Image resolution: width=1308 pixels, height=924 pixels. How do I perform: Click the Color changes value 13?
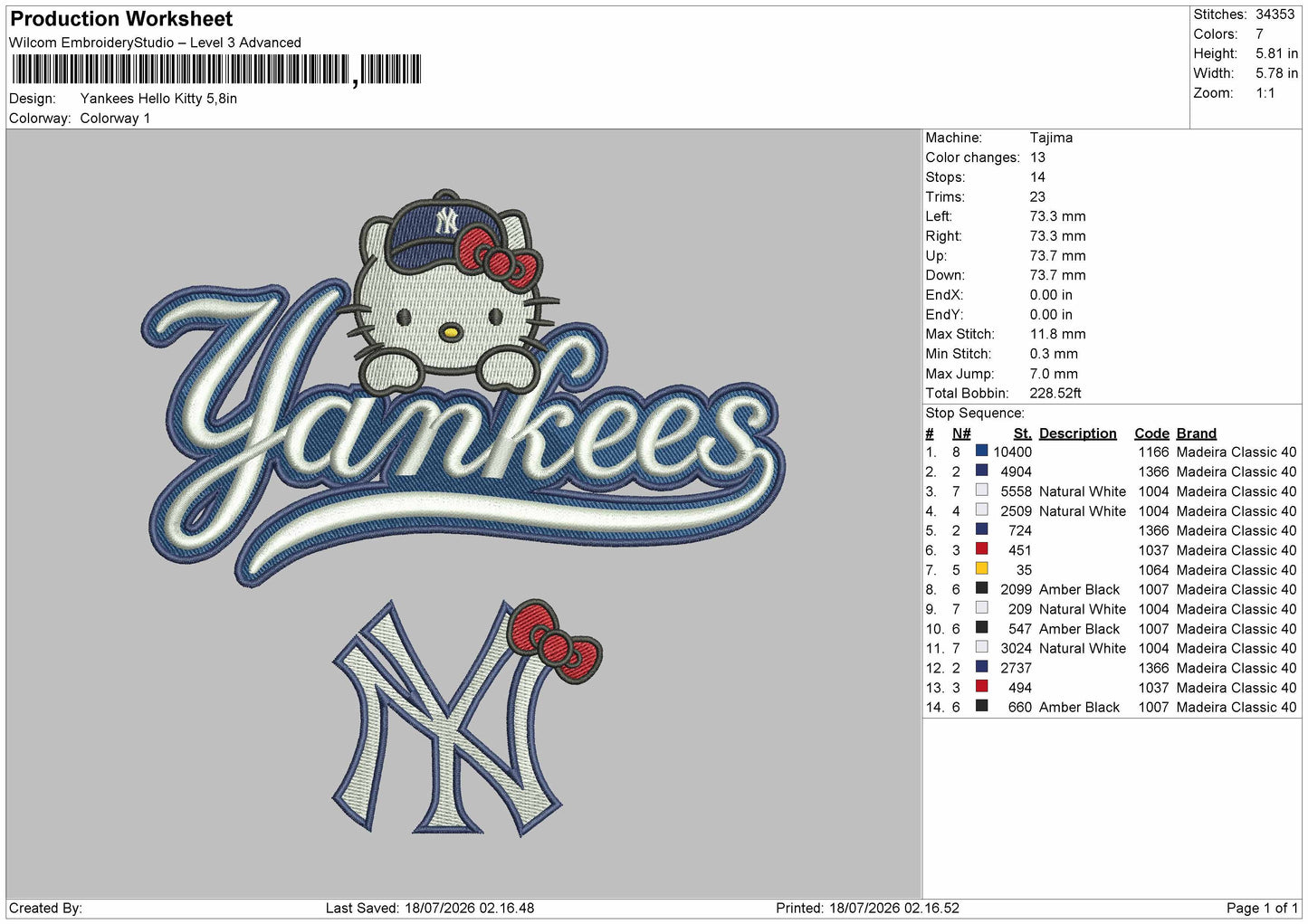click(1037, 157)
